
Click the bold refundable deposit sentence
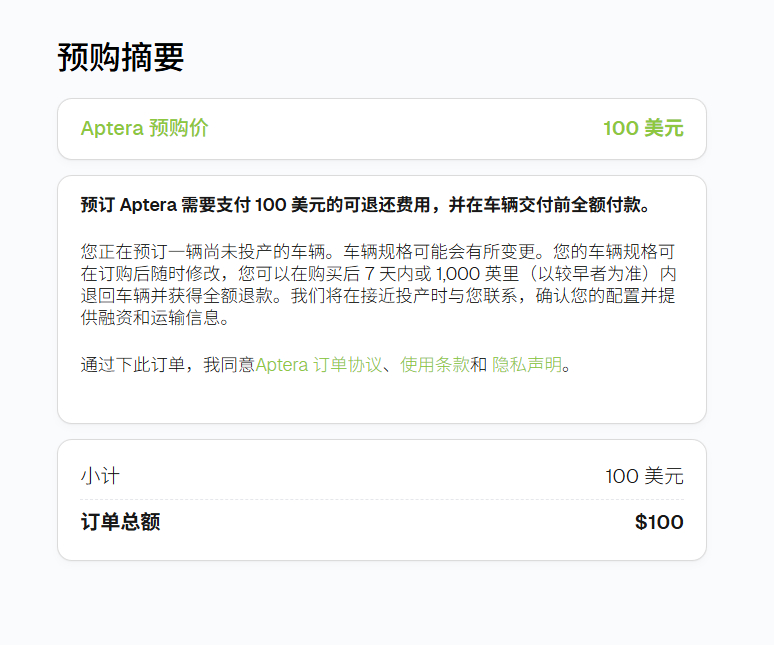366,206
